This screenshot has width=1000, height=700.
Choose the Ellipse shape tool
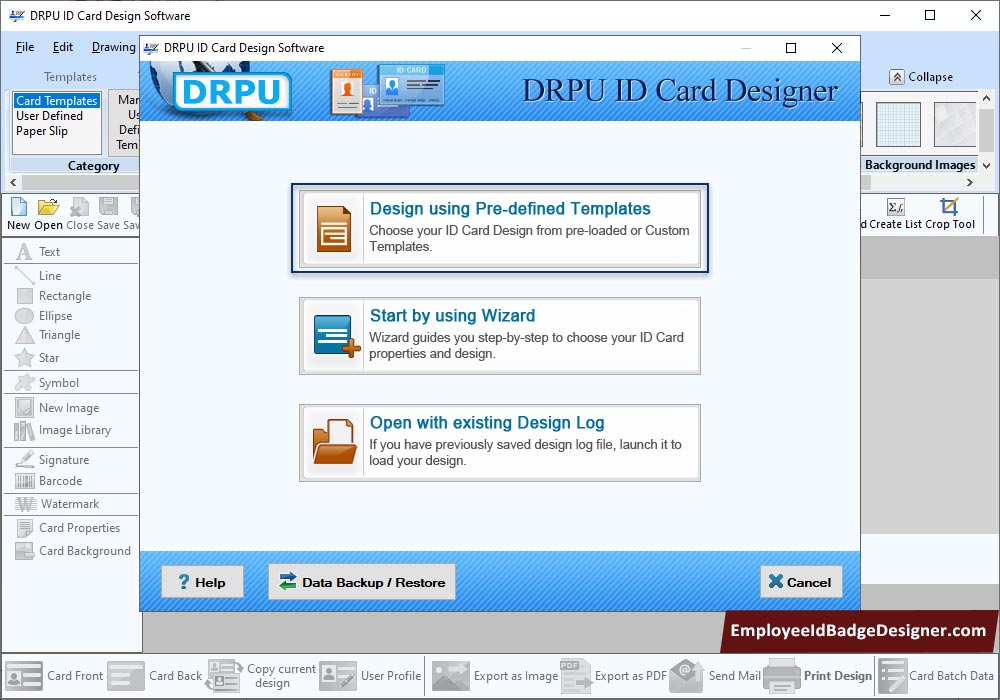(x=43, y=316)
